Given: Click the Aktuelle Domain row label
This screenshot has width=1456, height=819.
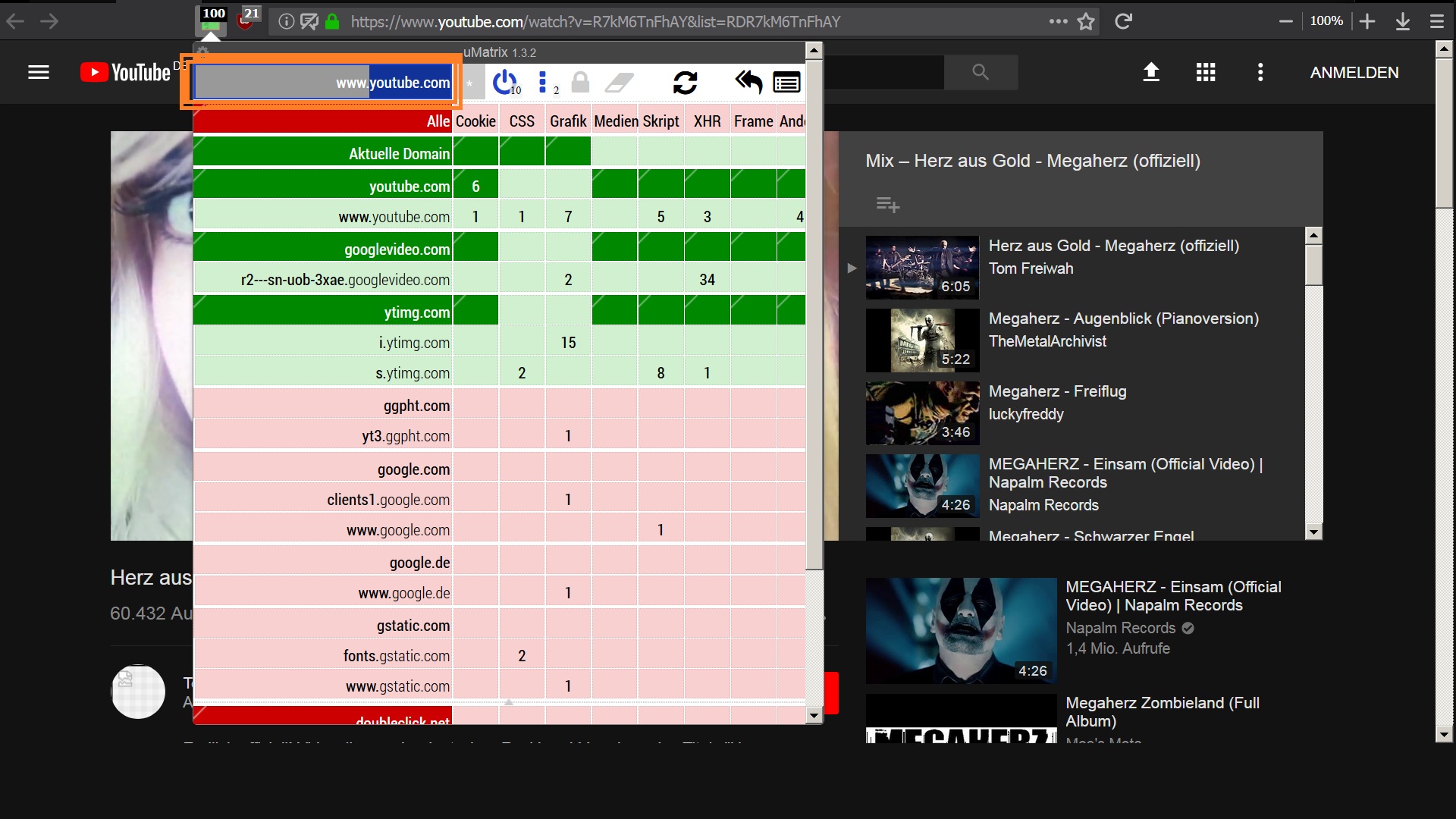Looking at the screenshot, I should click(323, 153).
